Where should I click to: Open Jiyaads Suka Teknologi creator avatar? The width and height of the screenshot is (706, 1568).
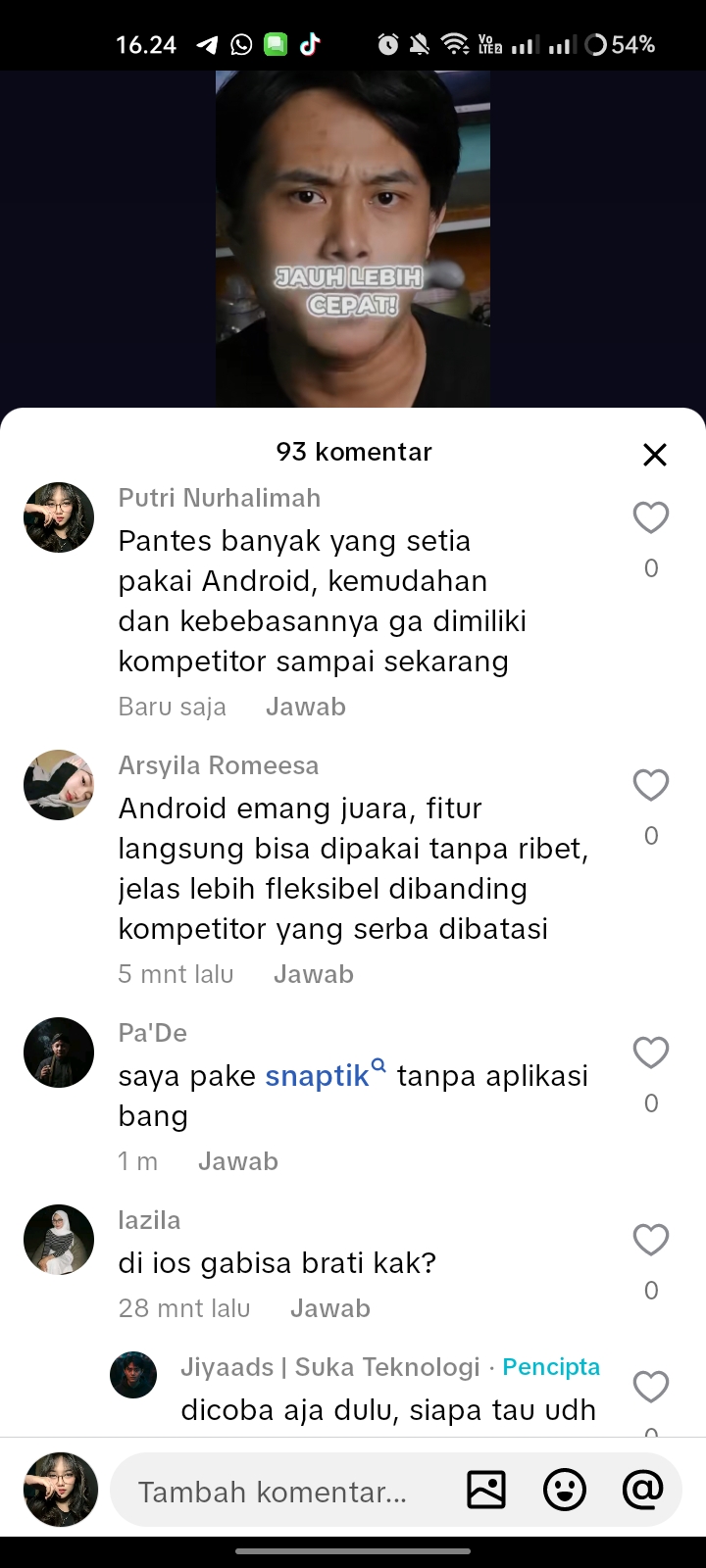[x=133, y=1375]
